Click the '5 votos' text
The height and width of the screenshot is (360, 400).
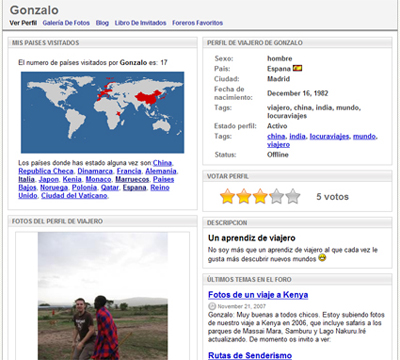332,197
